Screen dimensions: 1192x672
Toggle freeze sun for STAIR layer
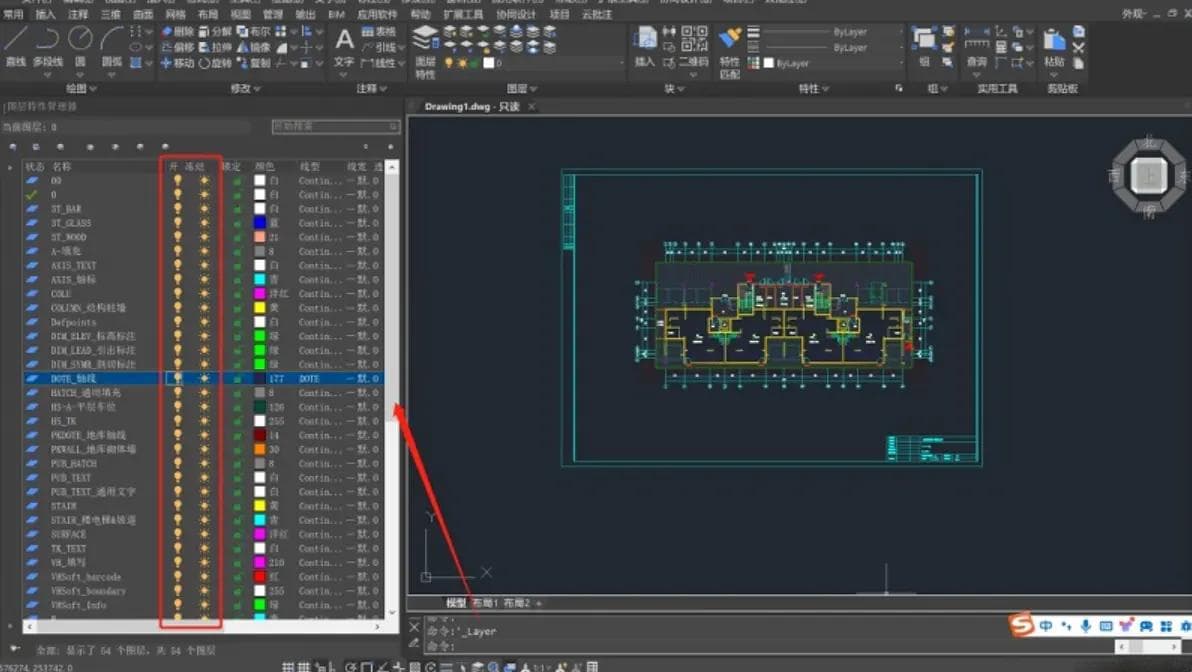click(x=204, y=506)
